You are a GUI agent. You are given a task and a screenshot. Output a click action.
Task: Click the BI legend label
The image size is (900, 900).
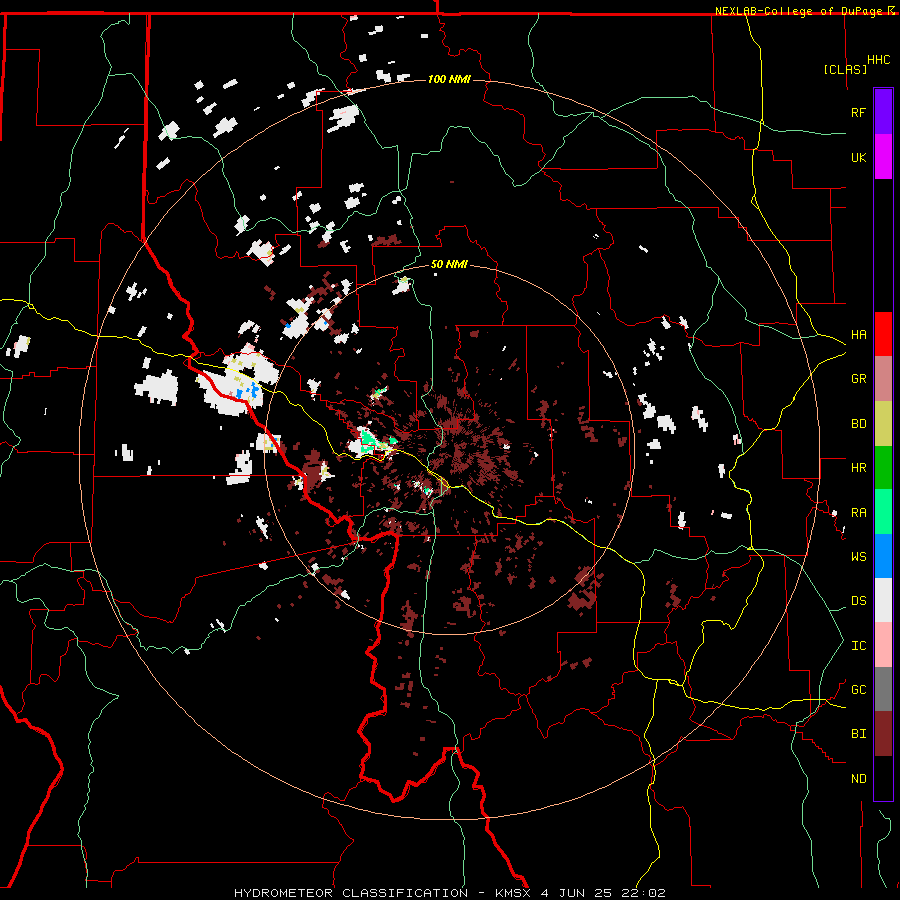tap(858, 734)
